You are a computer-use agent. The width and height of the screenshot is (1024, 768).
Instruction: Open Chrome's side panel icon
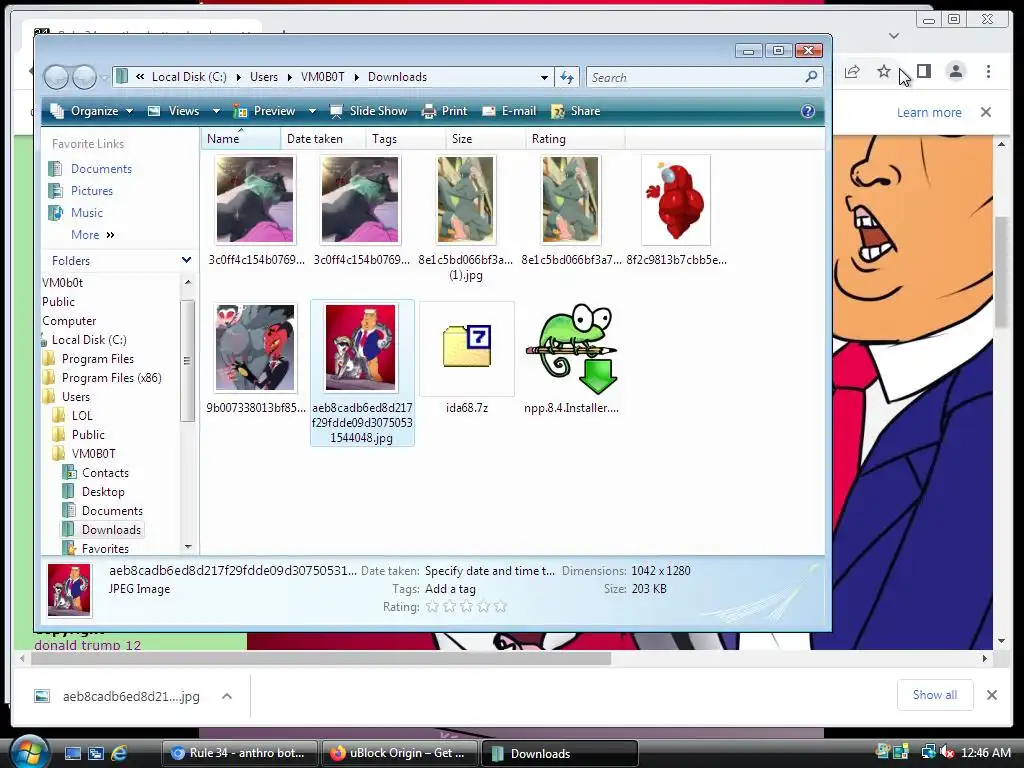[924, 71]
